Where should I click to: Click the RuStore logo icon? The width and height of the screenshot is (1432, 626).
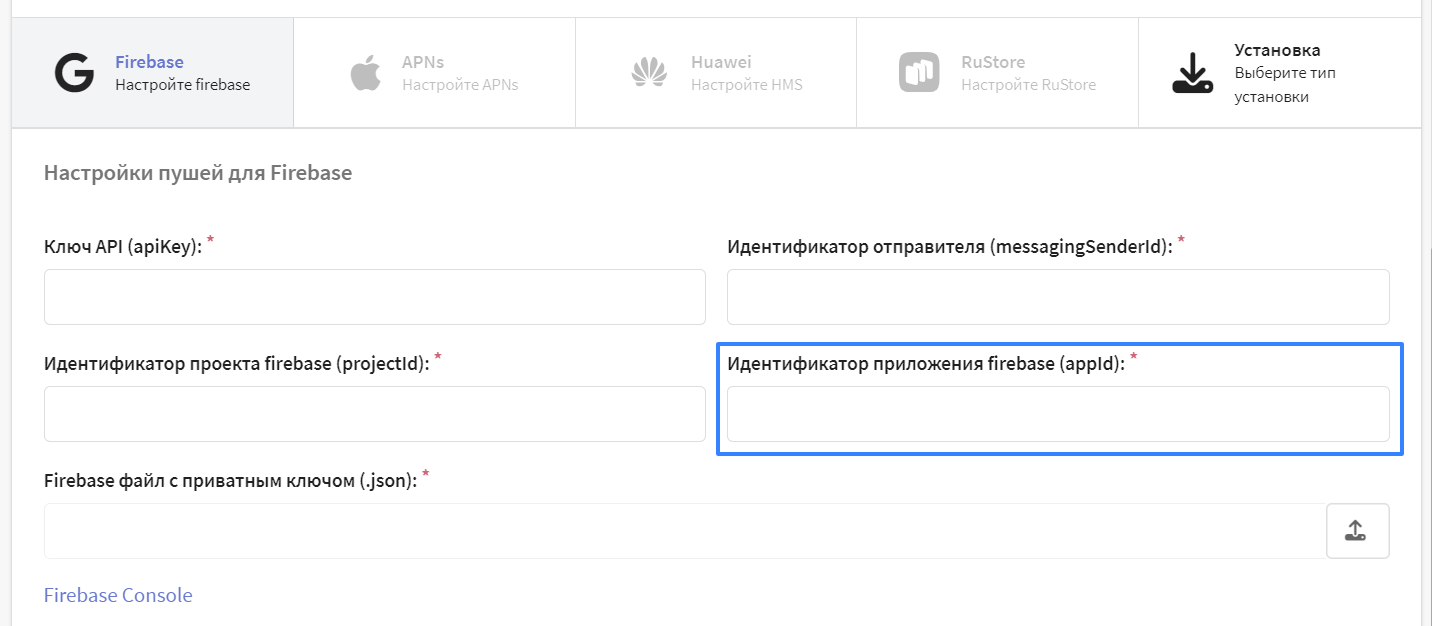coord(919,73)
